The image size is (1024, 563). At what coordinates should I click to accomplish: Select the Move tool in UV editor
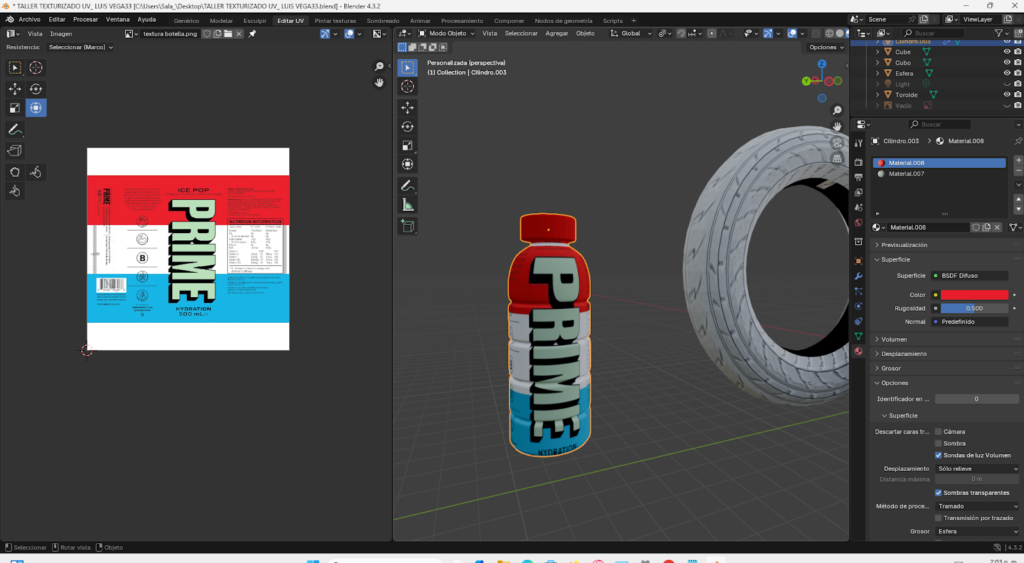point(14,88)
